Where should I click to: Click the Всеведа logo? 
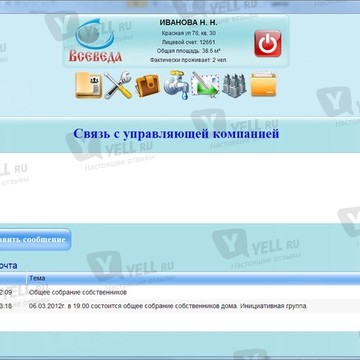coord(95,41)
